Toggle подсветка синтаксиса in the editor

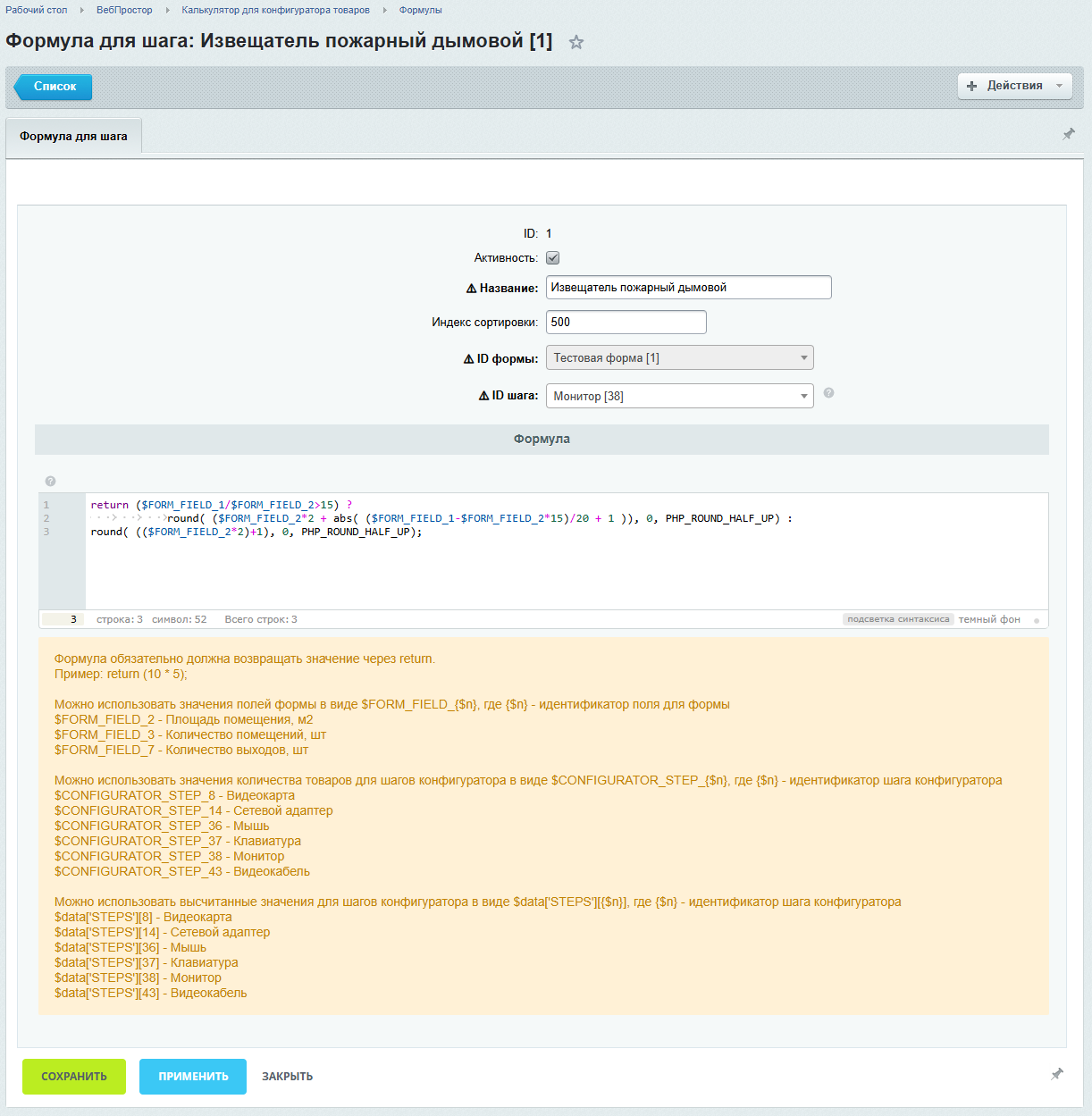tap(898, 619)
